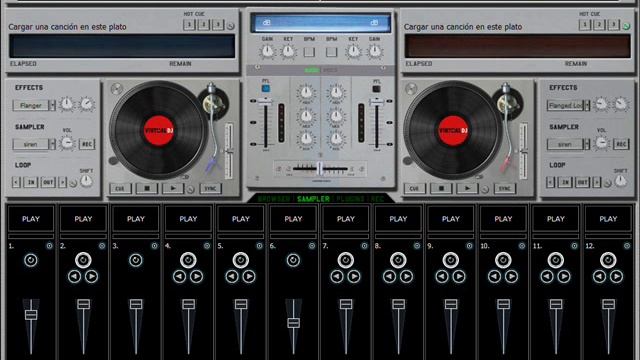
Task: Toggle the option circle at top of sampler slot 8
Action: (417, 246)
